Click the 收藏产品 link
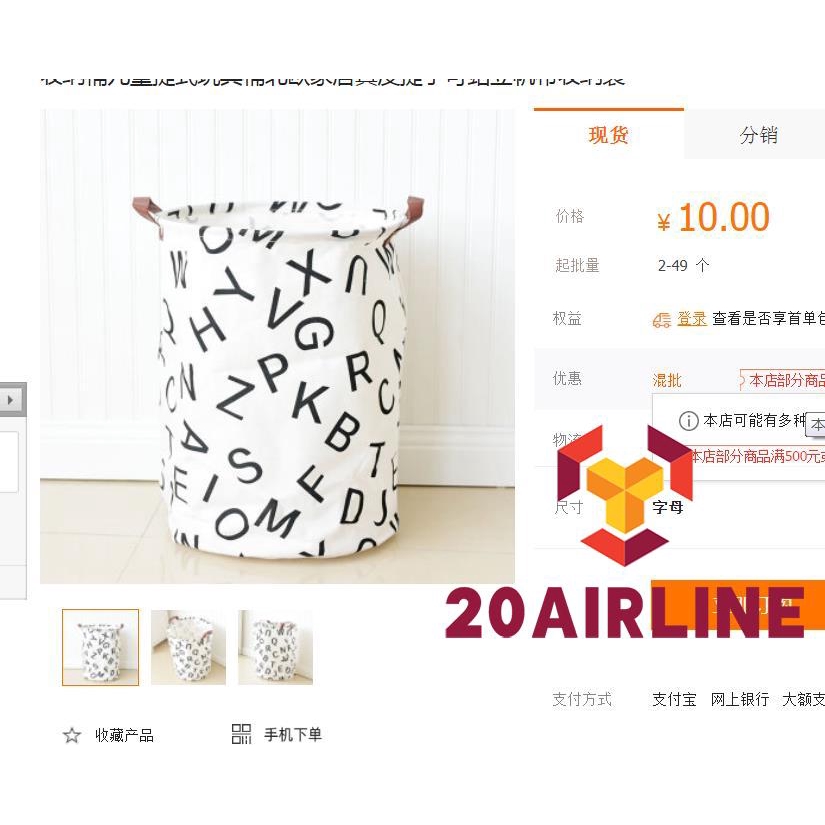Image resolution: width=825 pixels, height=825 pixels. click(124, 735)
